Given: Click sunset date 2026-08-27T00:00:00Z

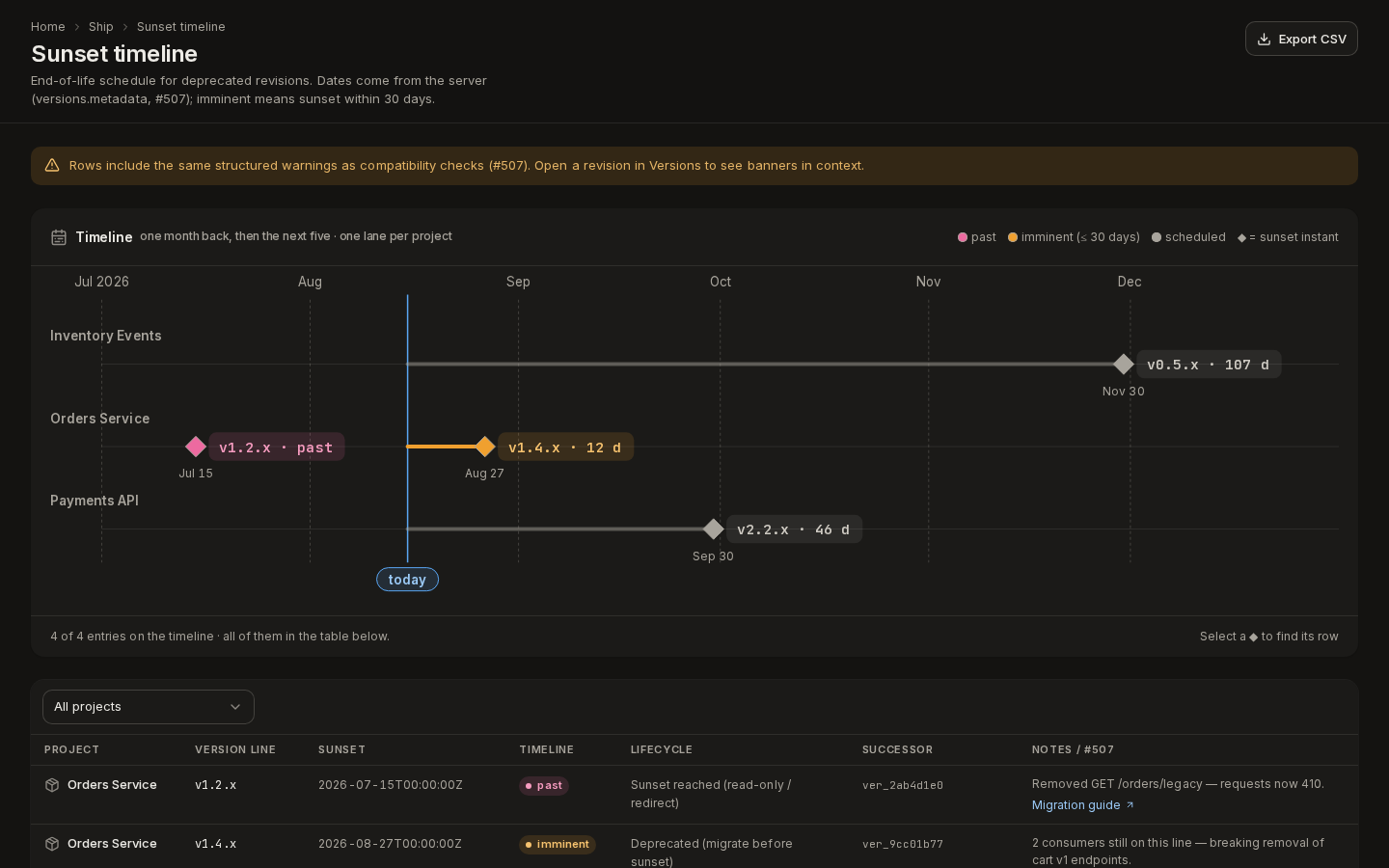Looking at the screenshot, I should pyautogui.click(x=391, y=844).
